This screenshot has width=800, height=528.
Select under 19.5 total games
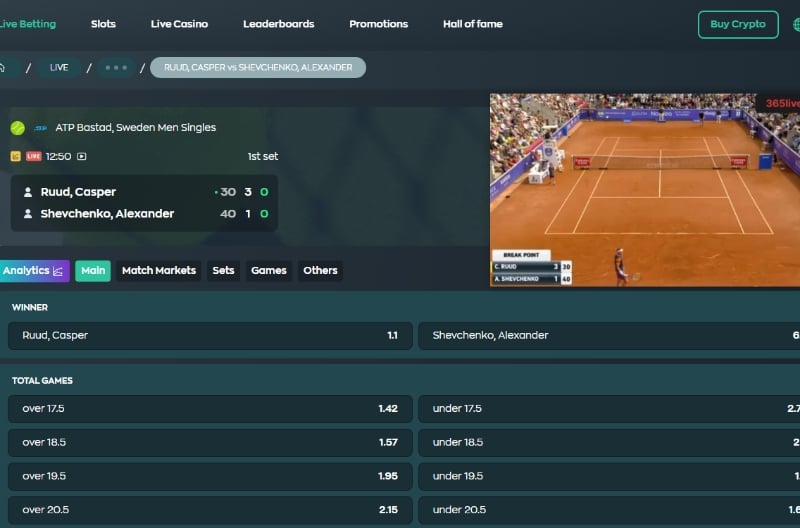609,476
